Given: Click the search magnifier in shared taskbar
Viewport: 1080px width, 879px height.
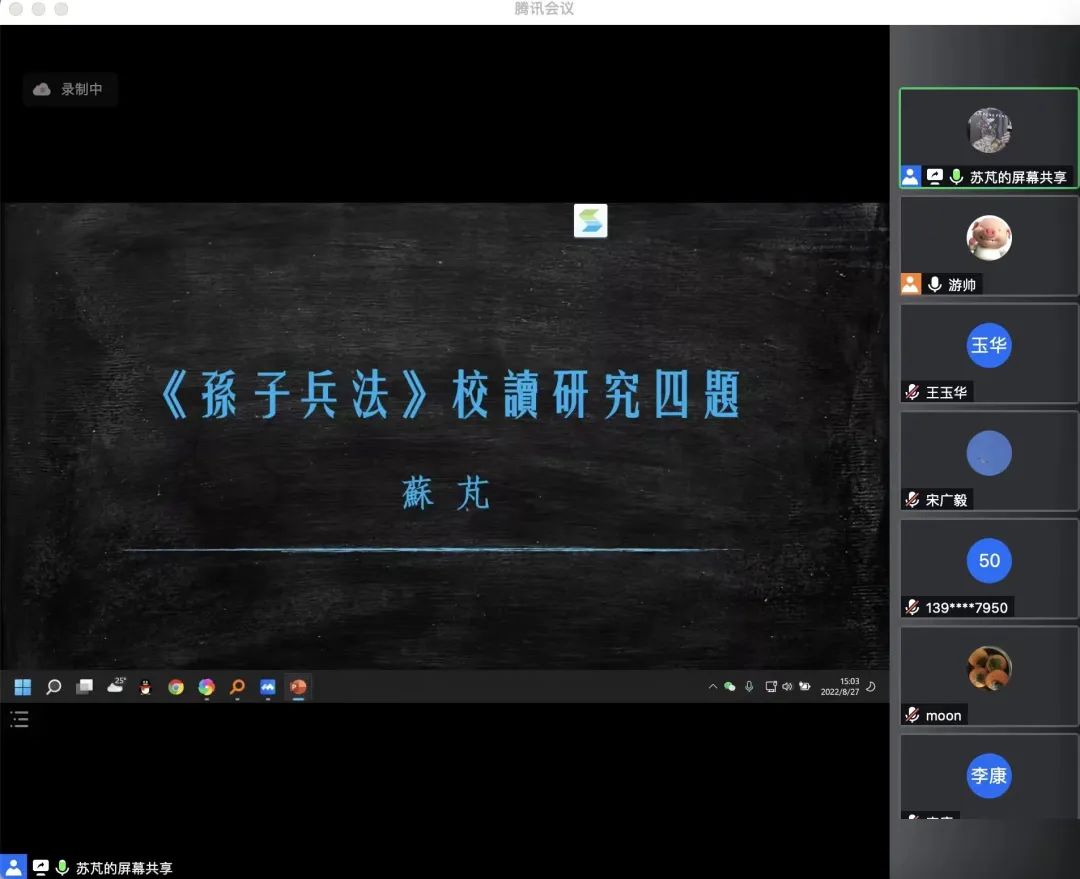Looking at the screenshot, I should point(54,687).
